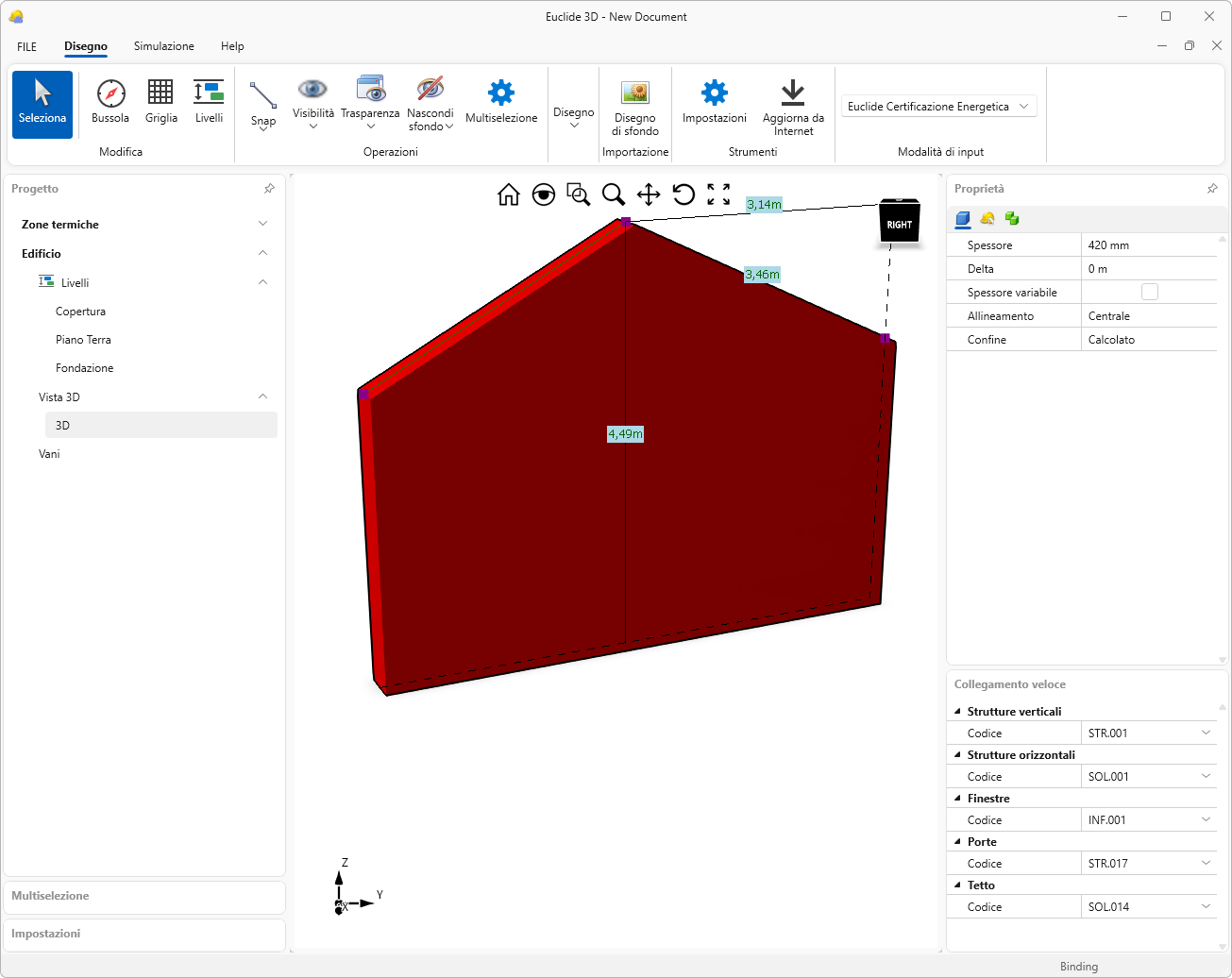Select Piano Terra level in tree
1232x978 pixels.
coord(83,340)
